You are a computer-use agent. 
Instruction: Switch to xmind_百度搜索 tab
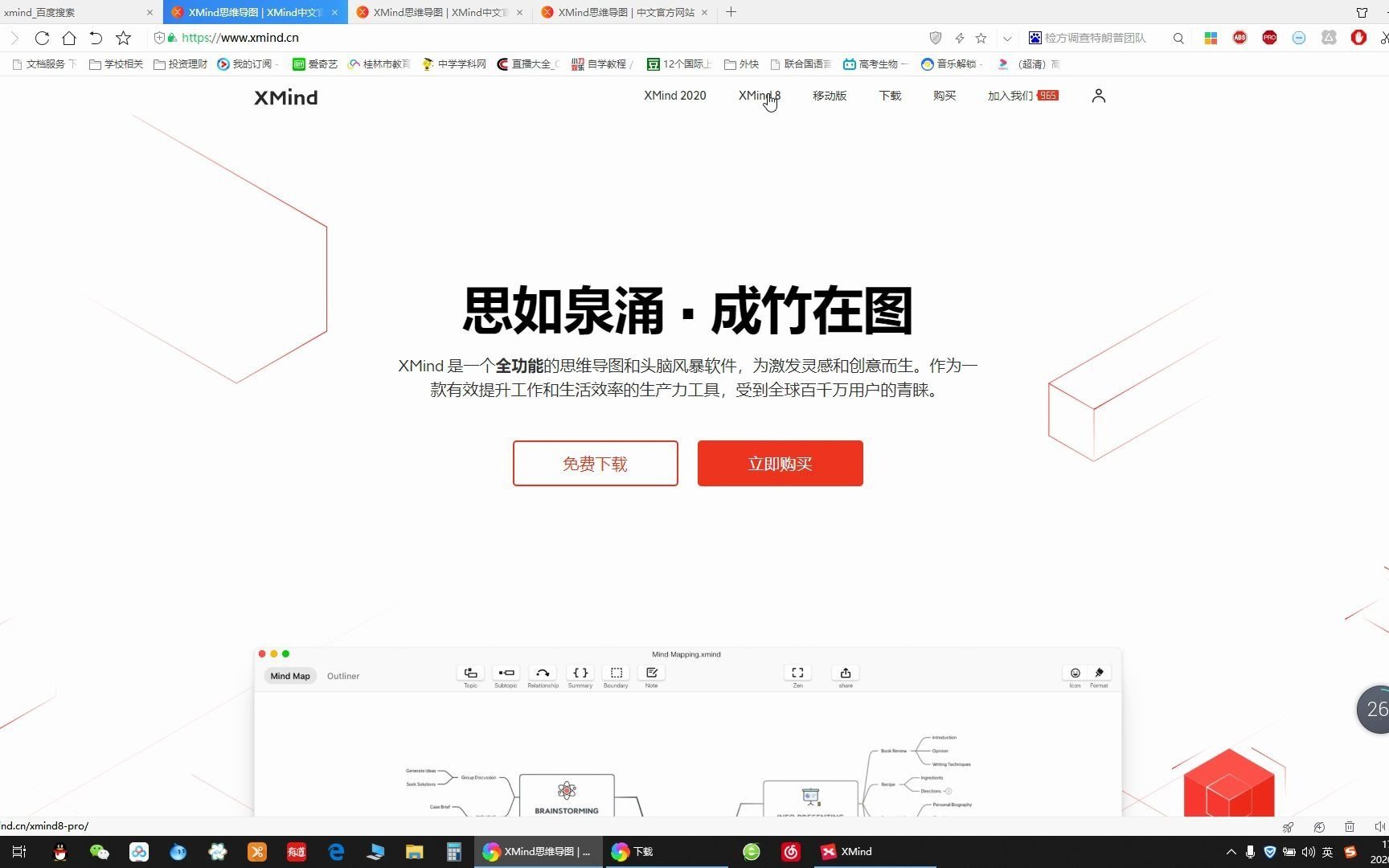click(77, 12)
